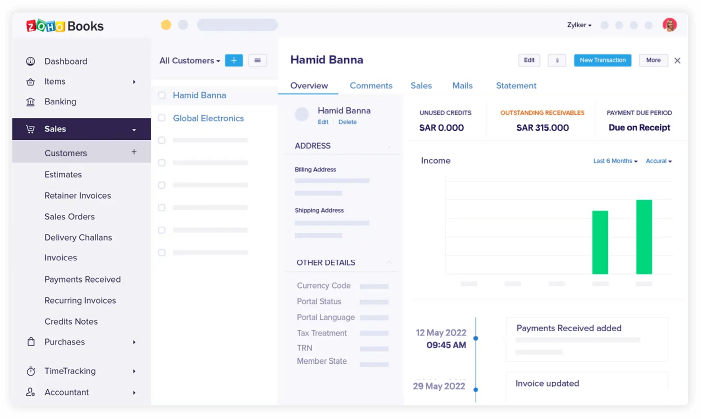This screenshot has height=419, width=701.
Task: Close the Hamid Banna detail panel
Action: pos(677,60)
